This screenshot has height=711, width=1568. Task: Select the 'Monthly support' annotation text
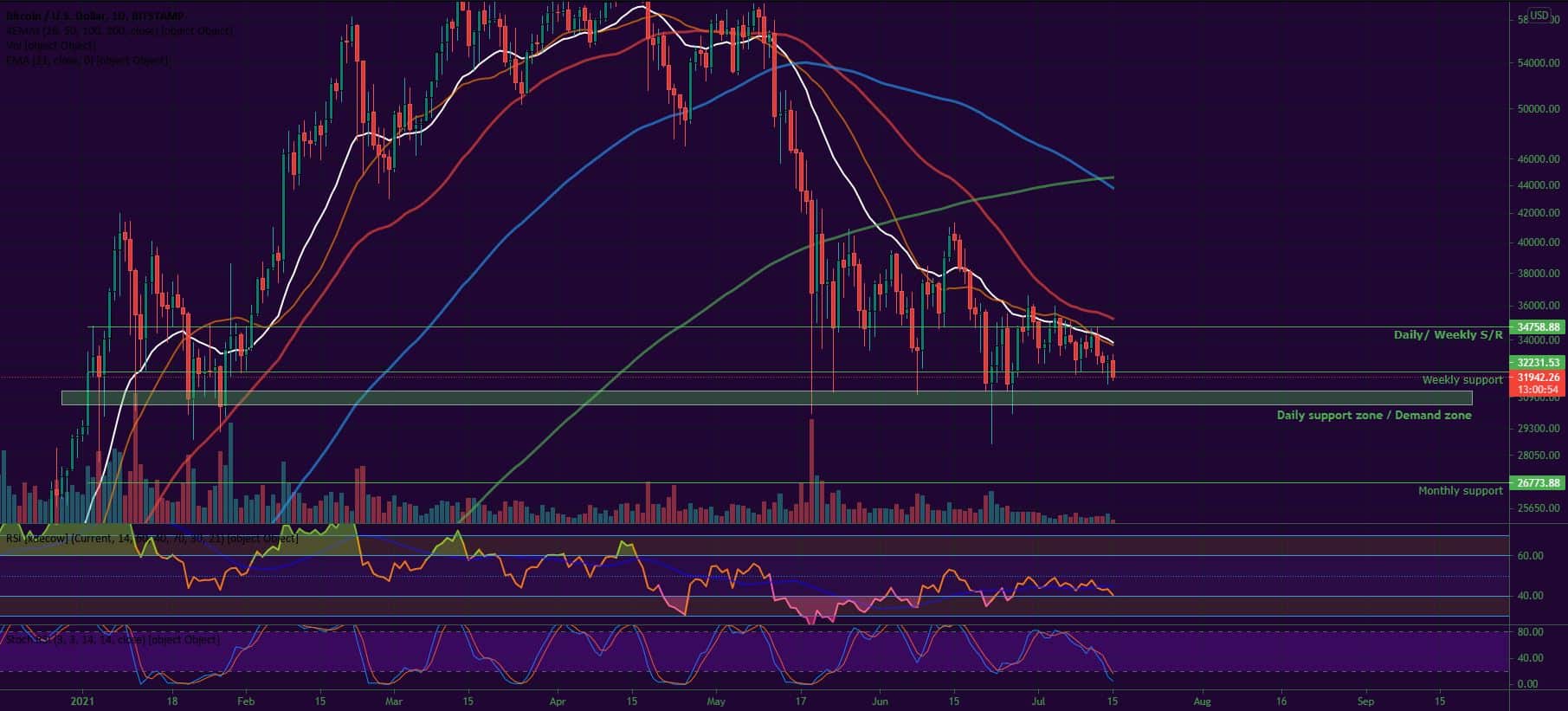1460,490
